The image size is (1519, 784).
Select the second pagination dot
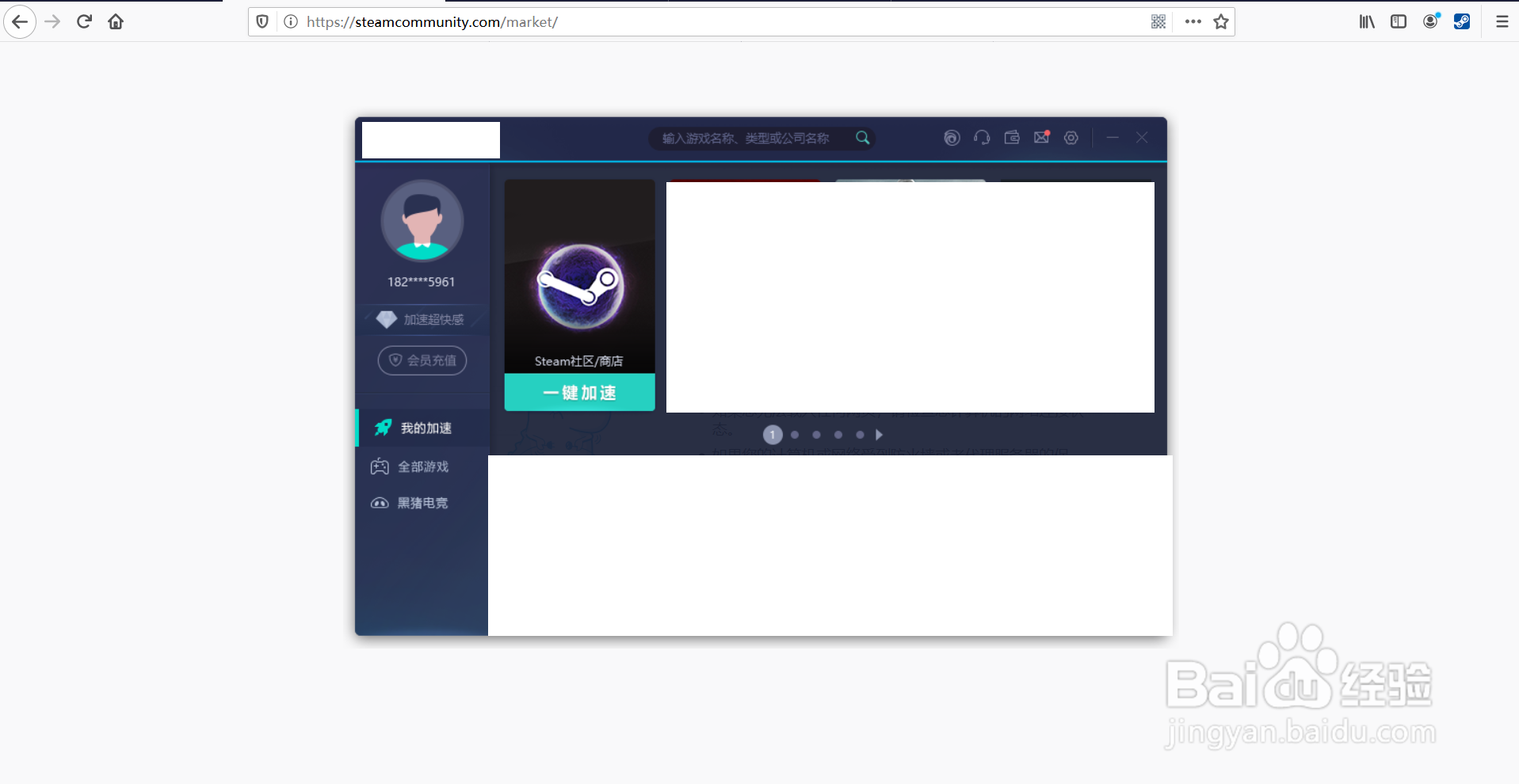pos(795,435)
